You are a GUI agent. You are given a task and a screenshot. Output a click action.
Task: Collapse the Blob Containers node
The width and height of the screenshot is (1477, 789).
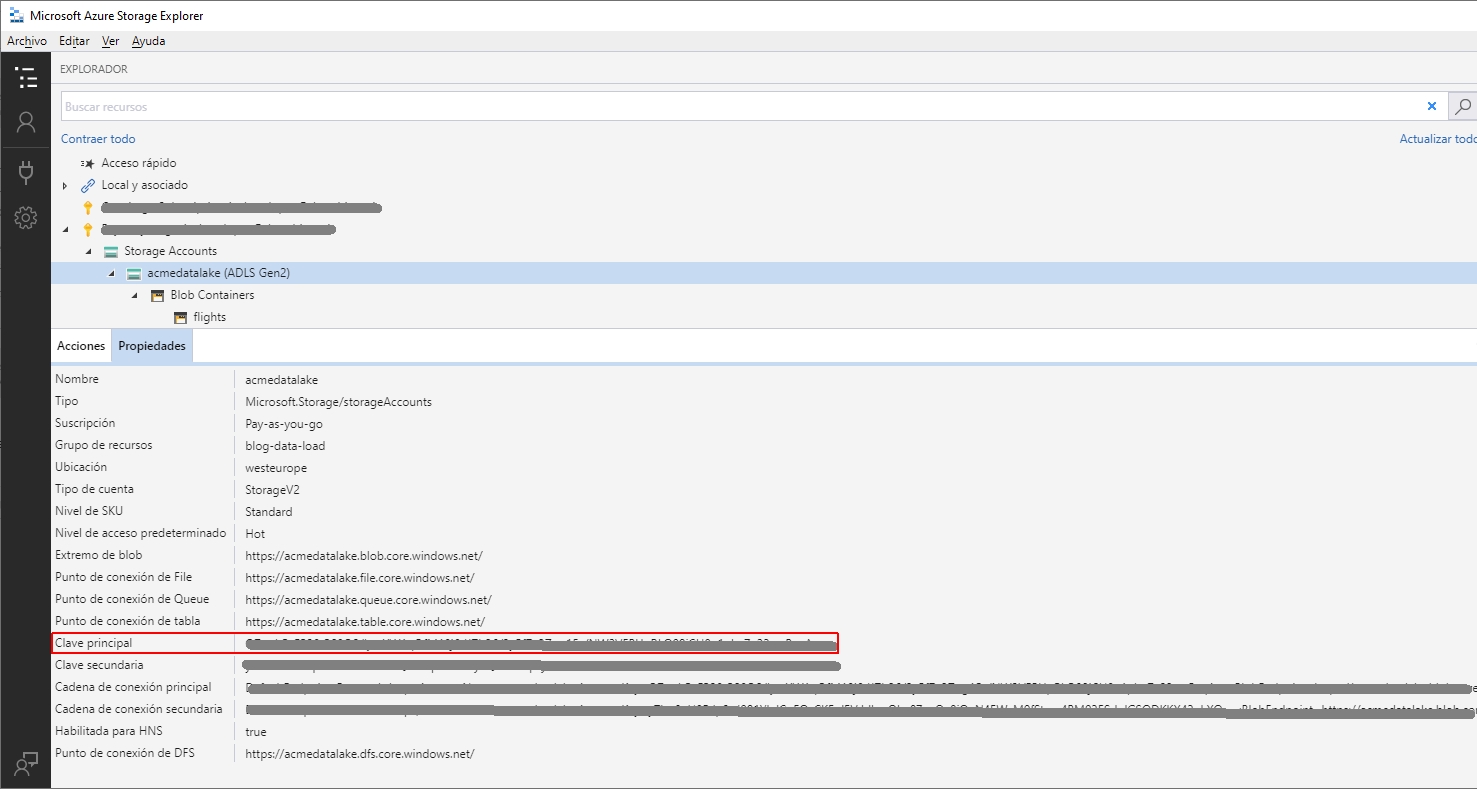[133, 295]
